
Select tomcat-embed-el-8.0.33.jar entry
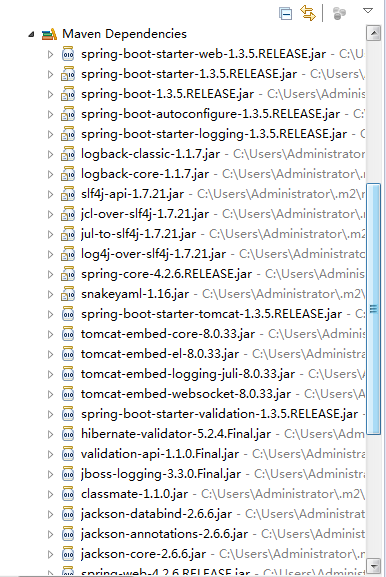(x=160, y=354)
